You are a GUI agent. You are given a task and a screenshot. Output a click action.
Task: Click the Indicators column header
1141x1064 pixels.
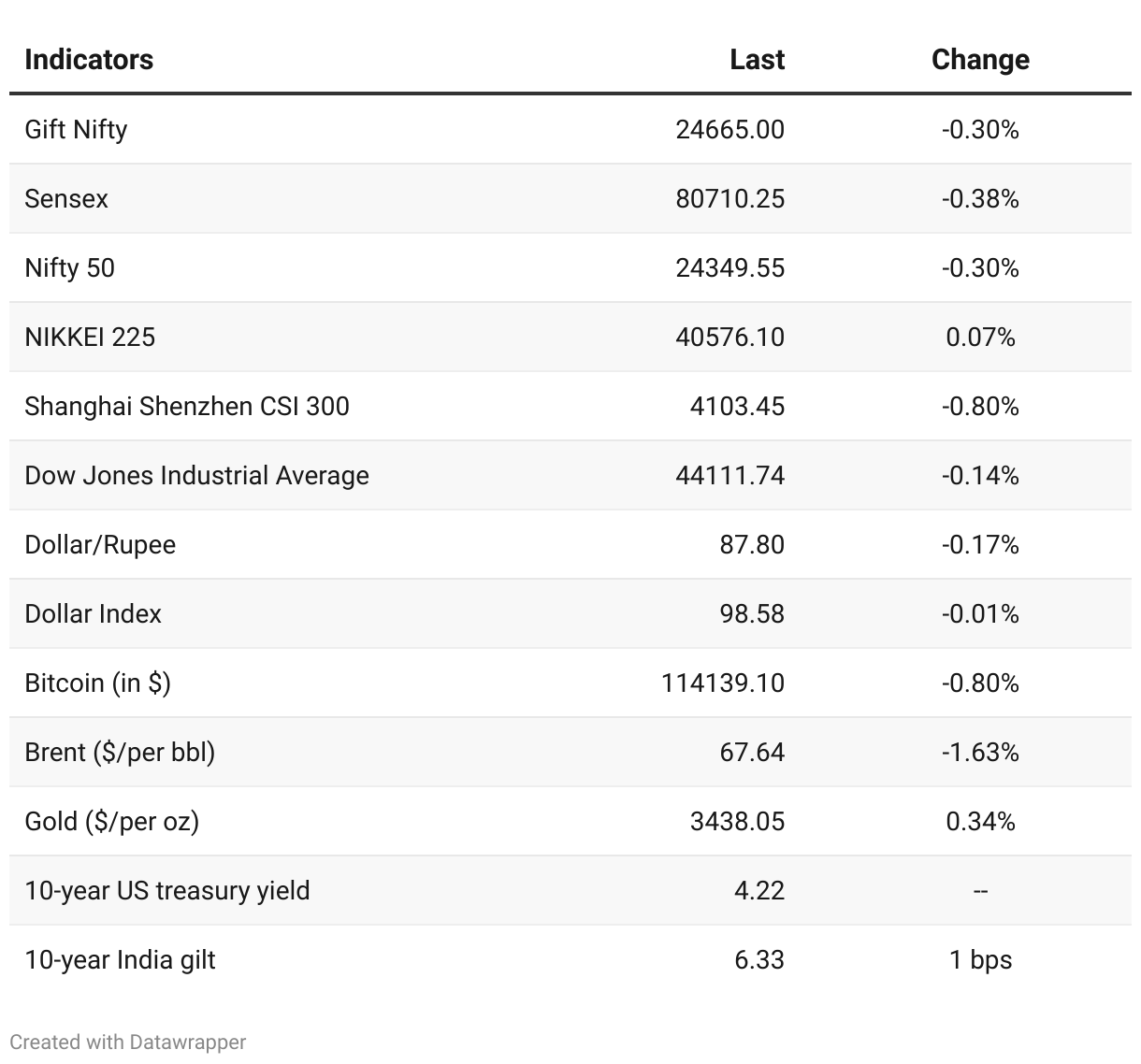point(89,60)
